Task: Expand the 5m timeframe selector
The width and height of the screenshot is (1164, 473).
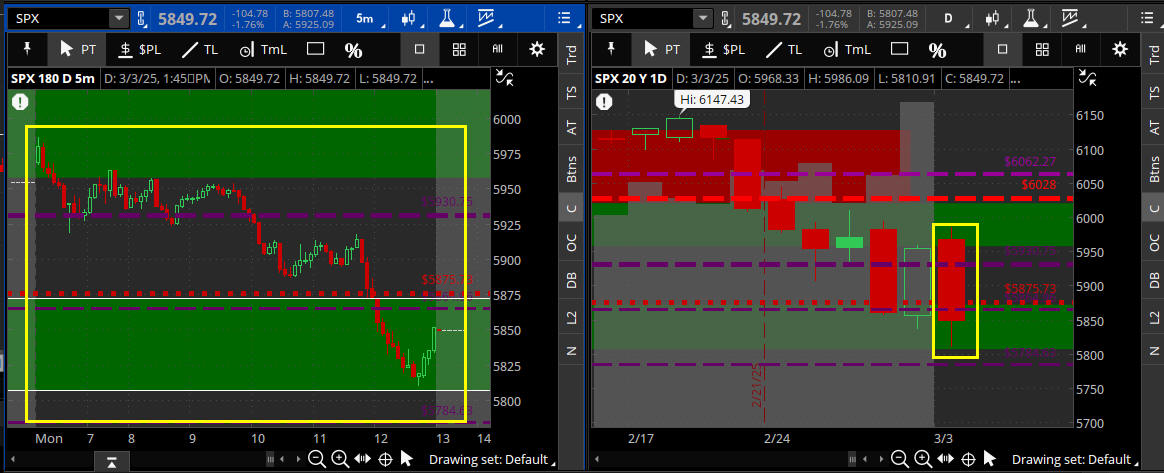Action: (x=367, y=18)
